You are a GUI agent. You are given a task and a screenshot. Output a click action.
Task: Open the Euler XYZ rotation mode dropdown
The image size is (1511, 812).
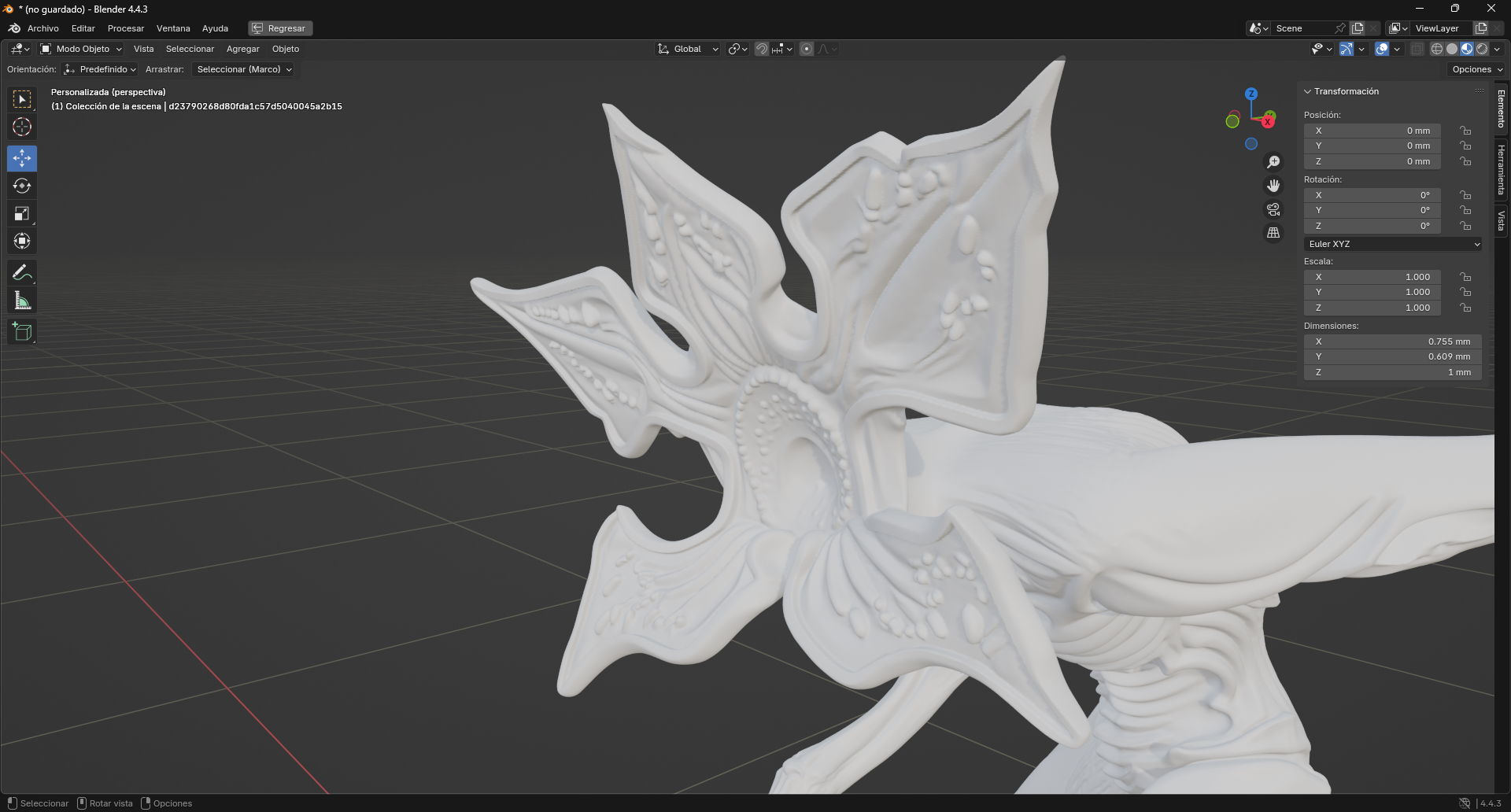pos(1392,244)
